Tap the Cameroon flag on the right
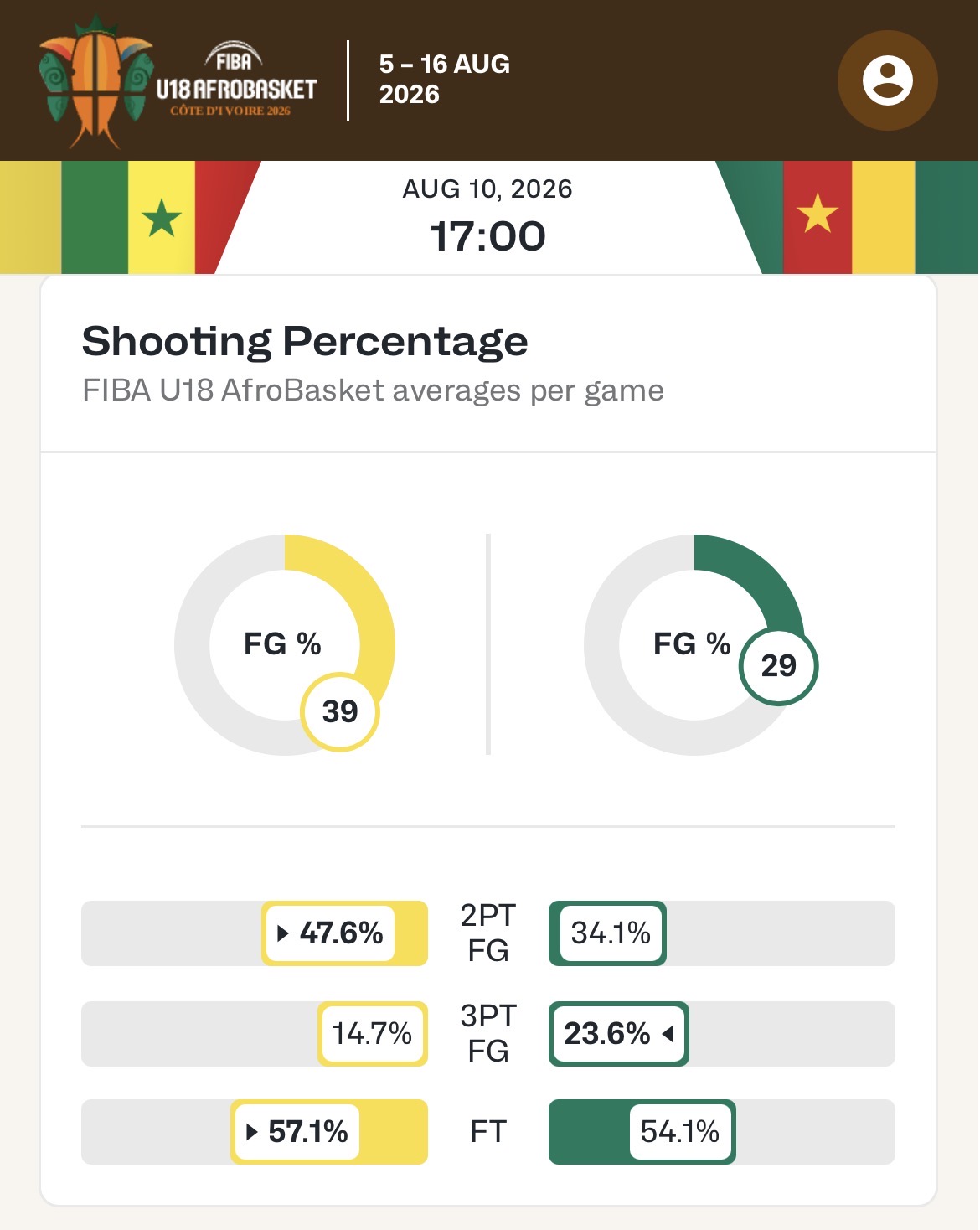This screenshot has height=1230, width=980. pos(848,218)
